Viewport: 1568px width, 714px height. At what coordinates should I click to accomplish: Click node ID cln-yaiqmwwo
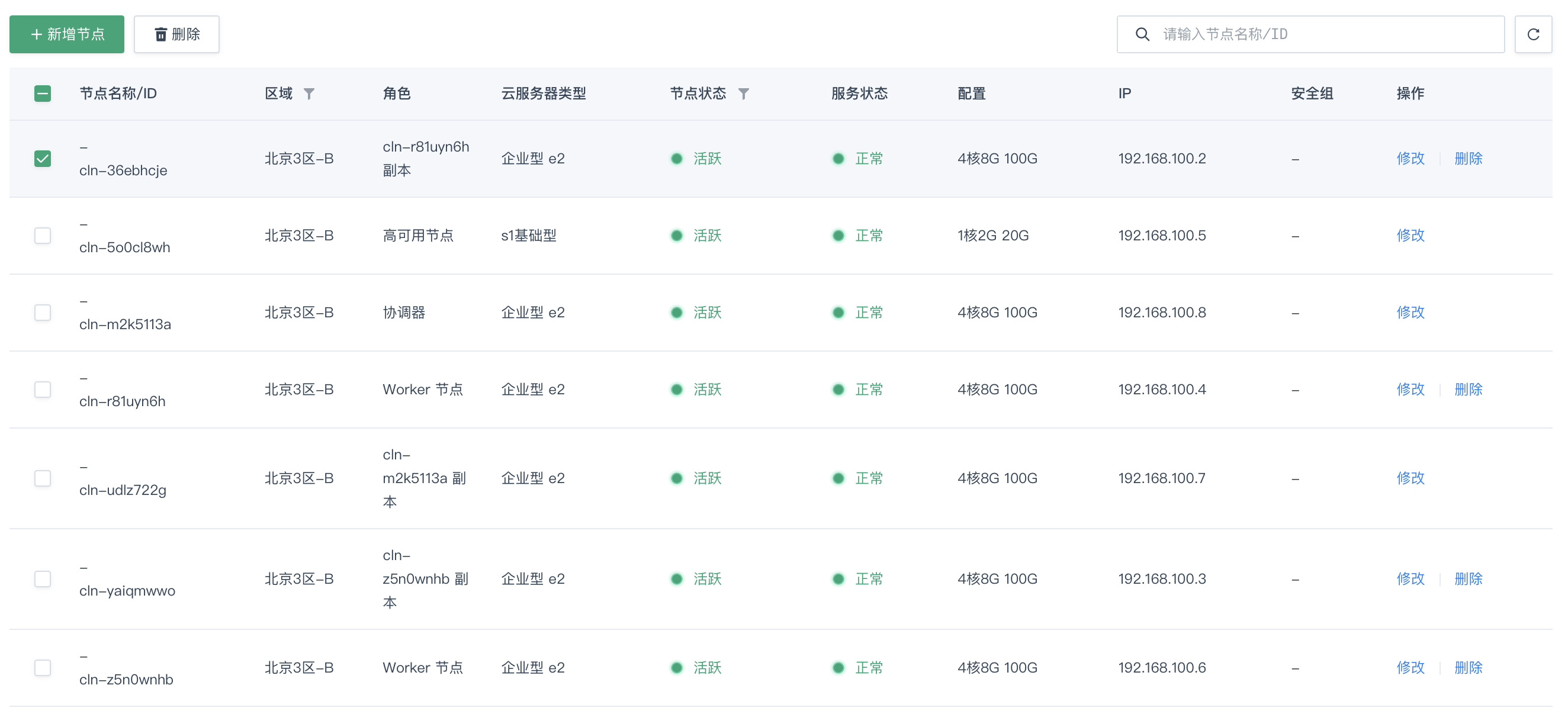click(x=127, y=591)
